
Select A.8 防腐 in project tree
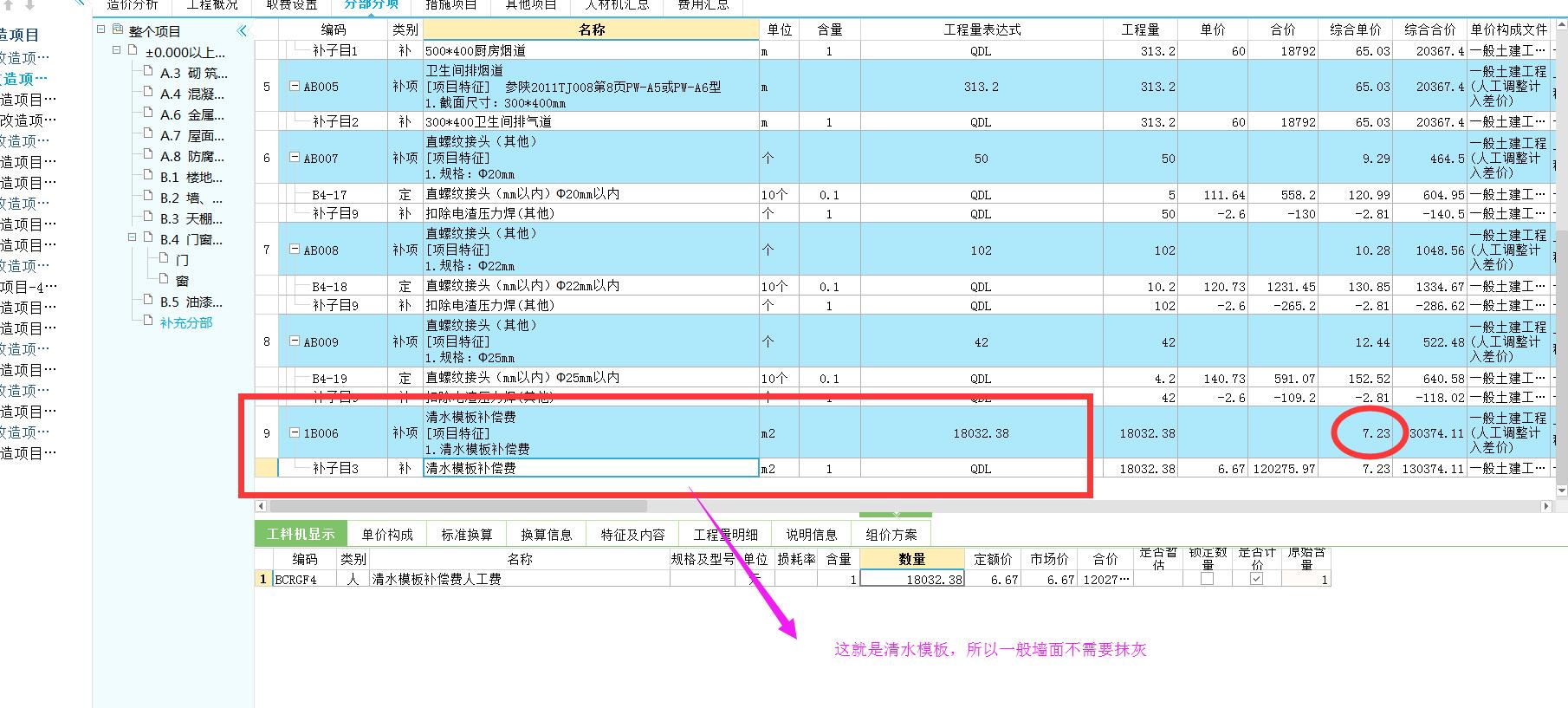[x=192, y=156]
